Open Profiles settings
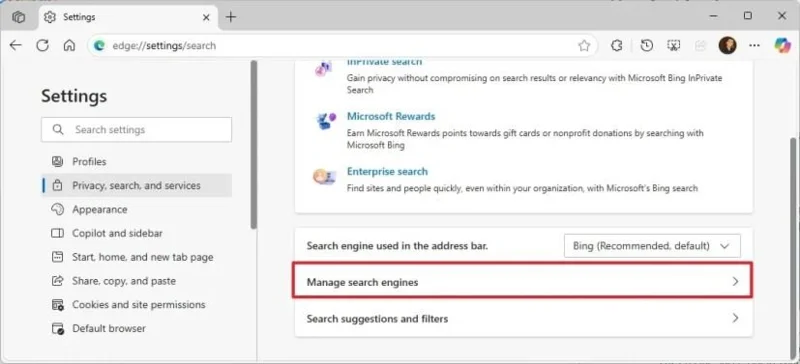This screenshot has width=800, height=364. click(x=137, y=161)
